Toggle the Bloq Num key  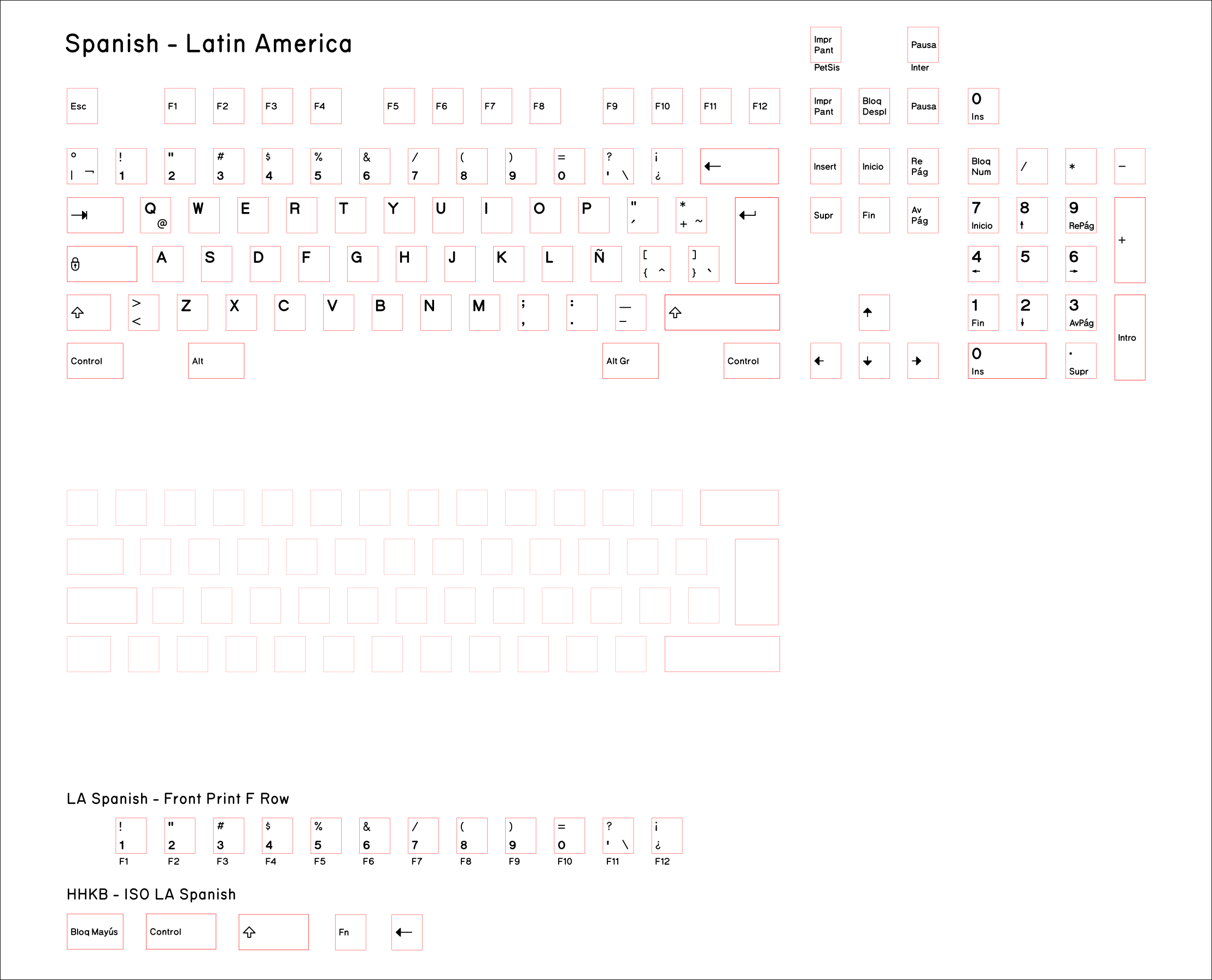tap(983, 166)
